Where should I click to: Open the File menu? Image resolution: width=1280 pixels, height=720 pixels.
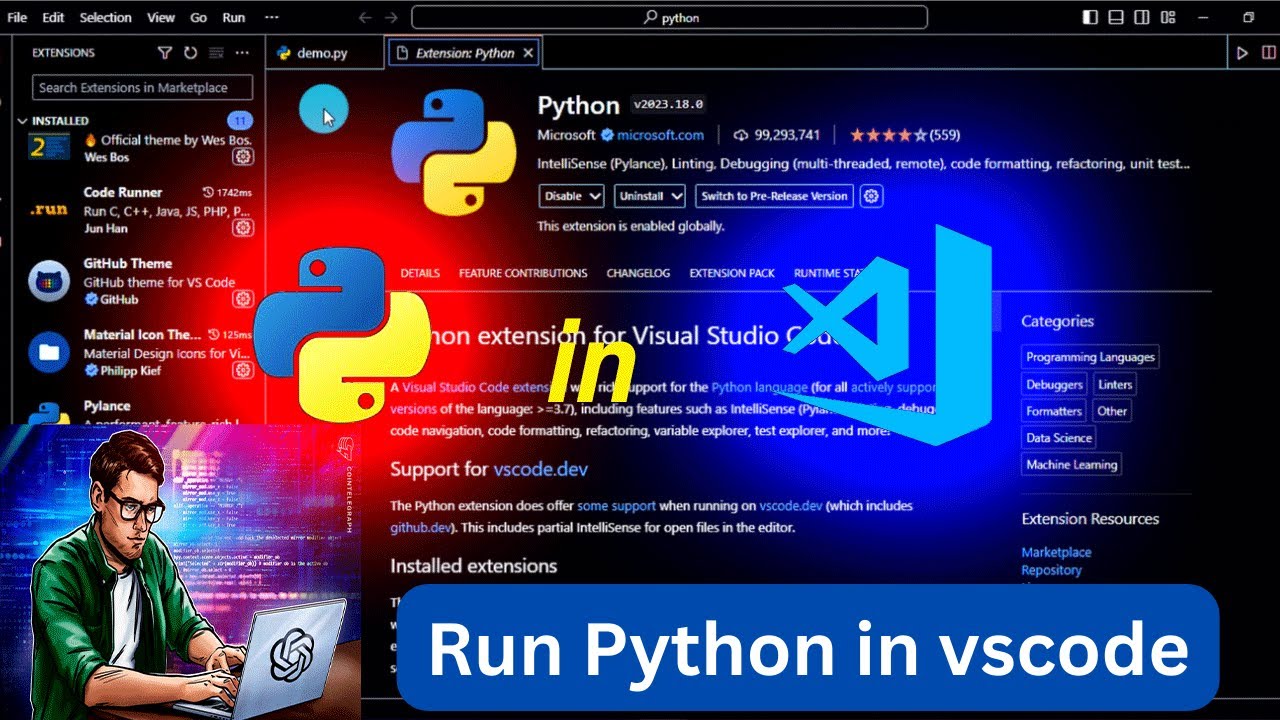coord(17,18)
